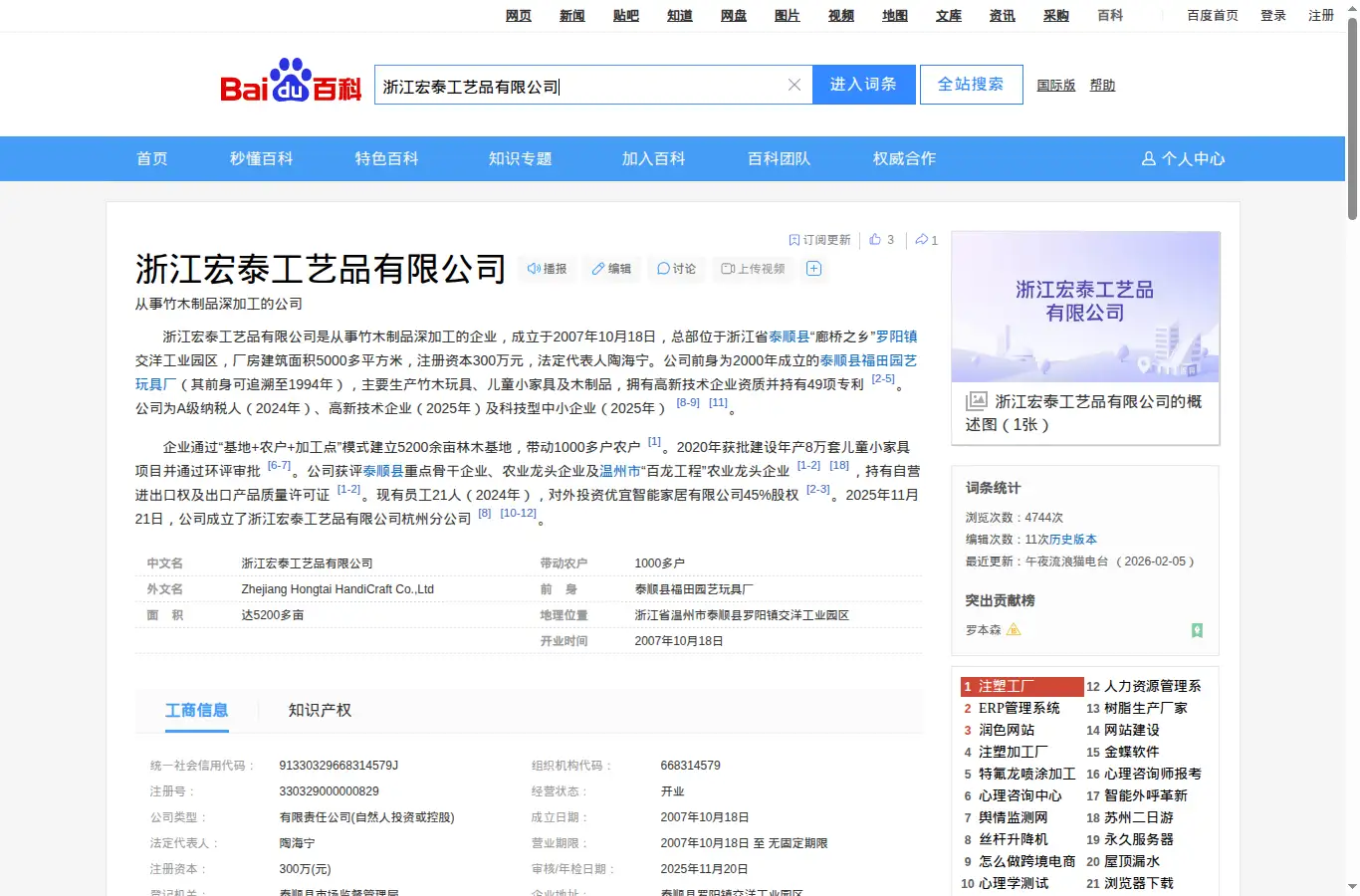Open the 帮助 help link
Image resolution: width=1360 pixels, height=896 pixels.
click(x=1102, y=86)
